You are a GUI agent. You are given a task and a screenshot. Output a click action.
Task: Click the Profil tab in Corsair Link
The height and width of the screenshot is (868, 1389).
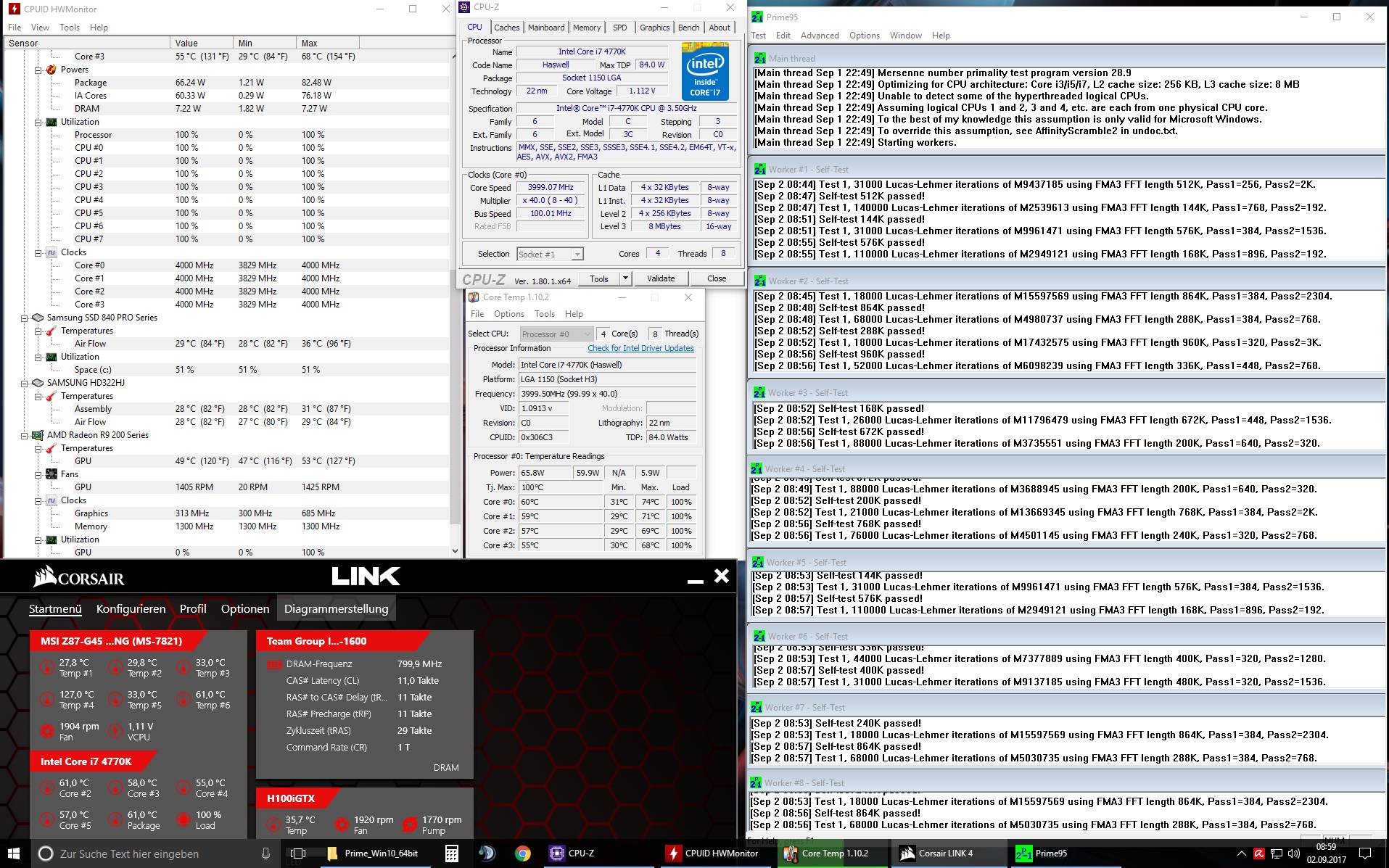[x=193, y=608]
